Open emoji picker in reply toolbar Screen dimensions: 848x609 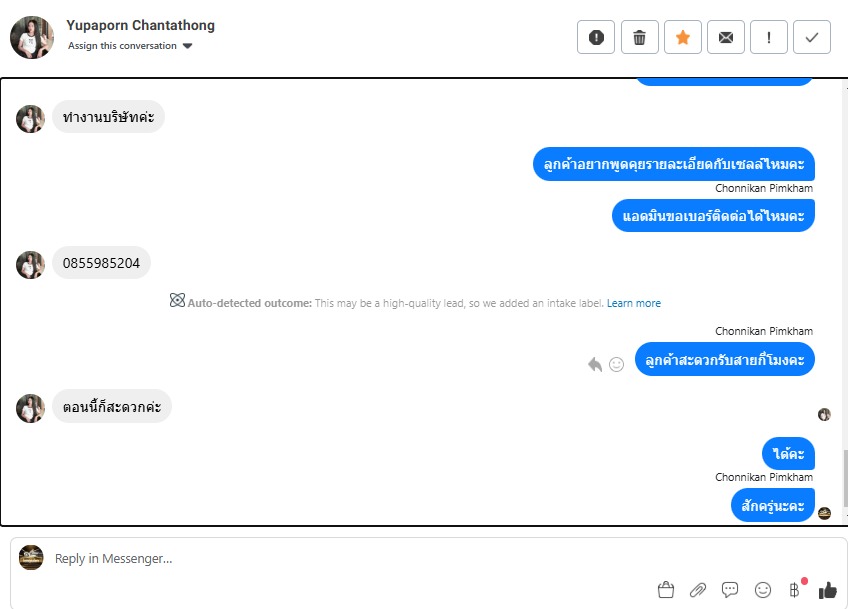tap(763, 590)
